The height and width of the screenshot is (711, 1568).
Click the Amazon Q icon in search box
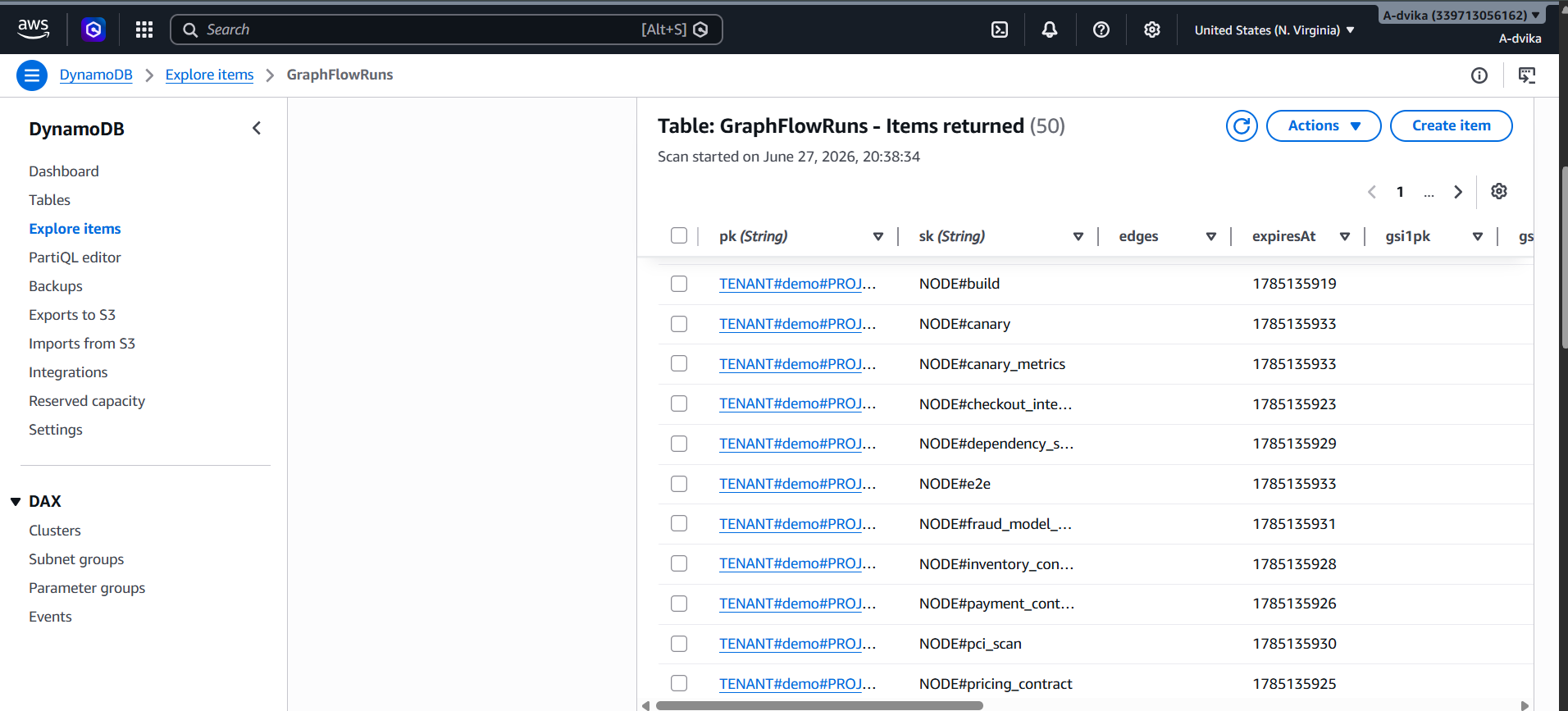click(x=700, y=30)
